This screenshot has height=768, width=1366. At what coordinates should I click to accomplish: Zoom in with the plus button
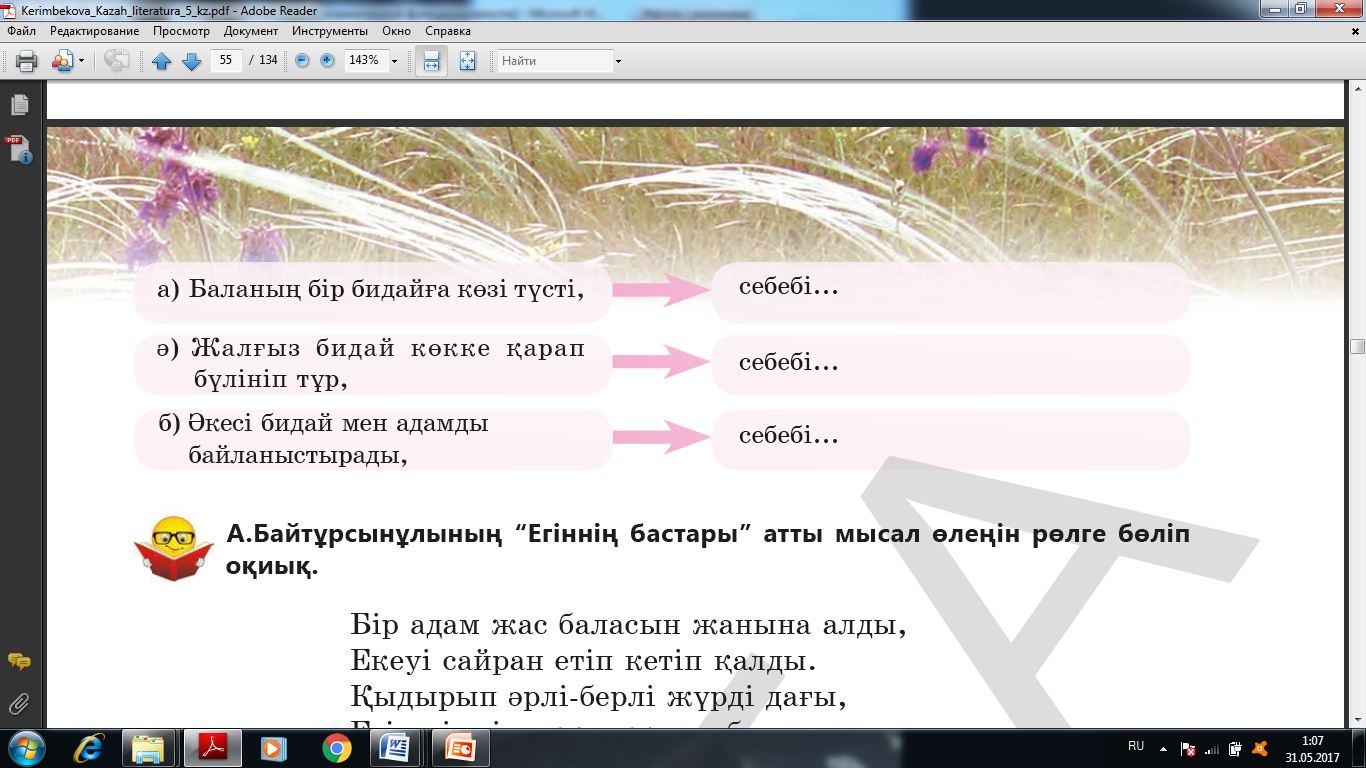[x=327, y=61]
